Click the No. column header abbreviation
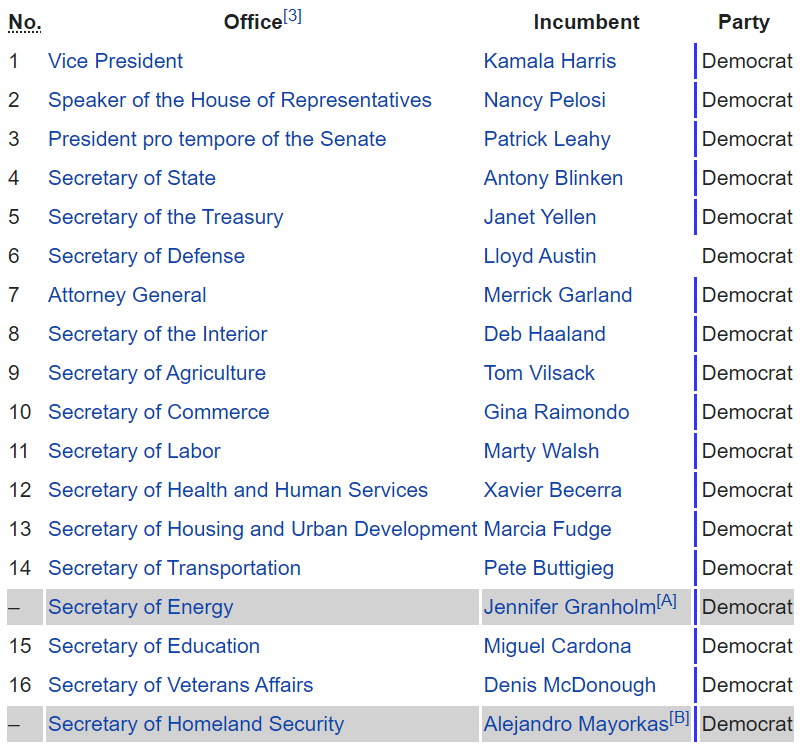The height and width of the screenshot is (755, 802). click(24, 22)
